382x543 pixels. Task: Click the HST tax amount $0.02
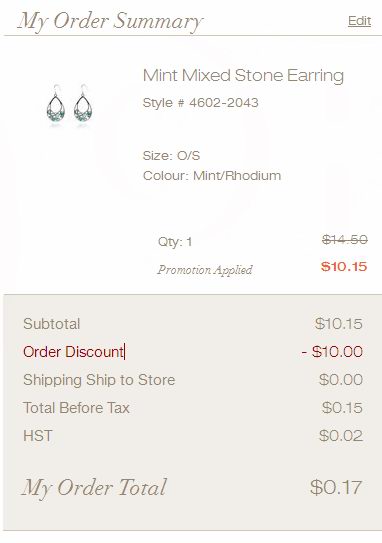pyautogui.click(x=341, y=436)
